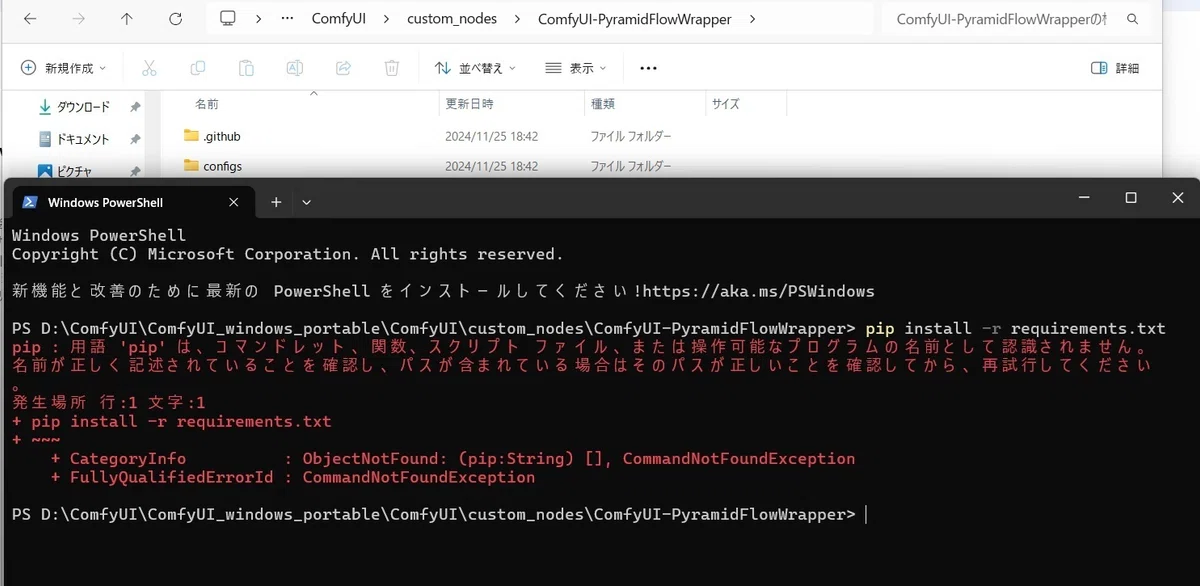Open the 新規作成 (New) dropdown
This screenshot has width=1200, height=586.
(x=64, y=68)
